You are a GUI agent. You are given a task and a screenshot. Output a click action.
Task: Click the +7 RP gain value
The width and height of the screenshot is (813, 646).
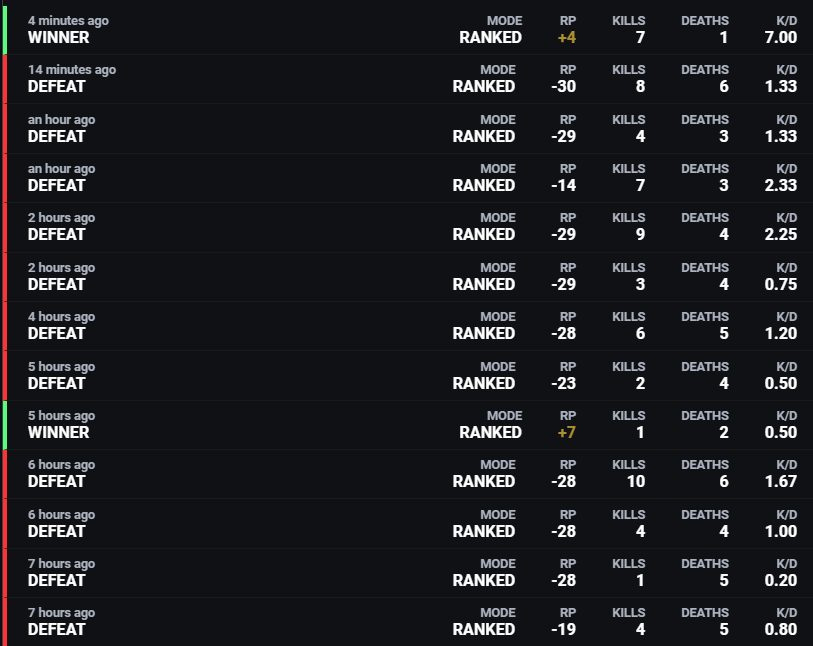566,433
